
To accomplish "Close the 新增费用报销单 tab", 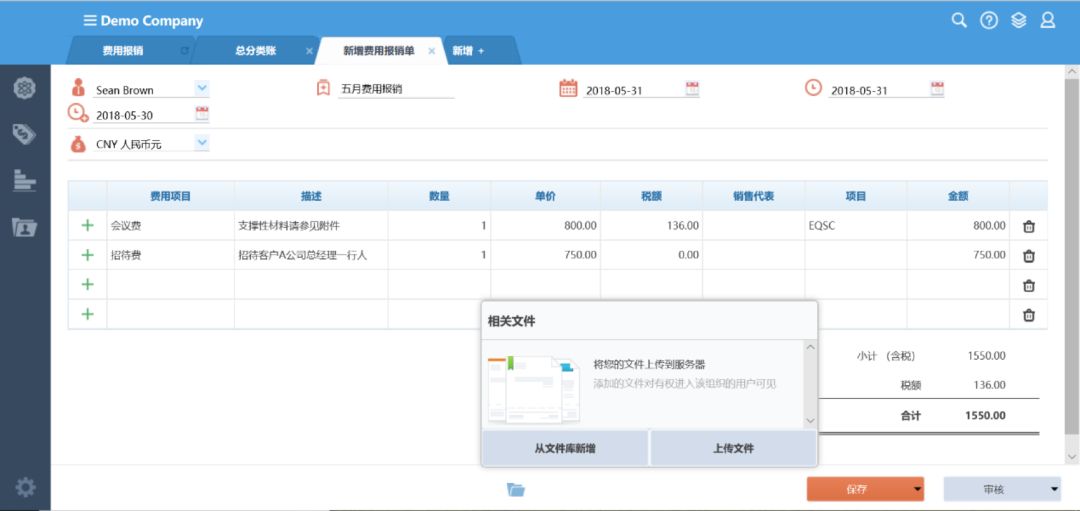I will 431,51.
